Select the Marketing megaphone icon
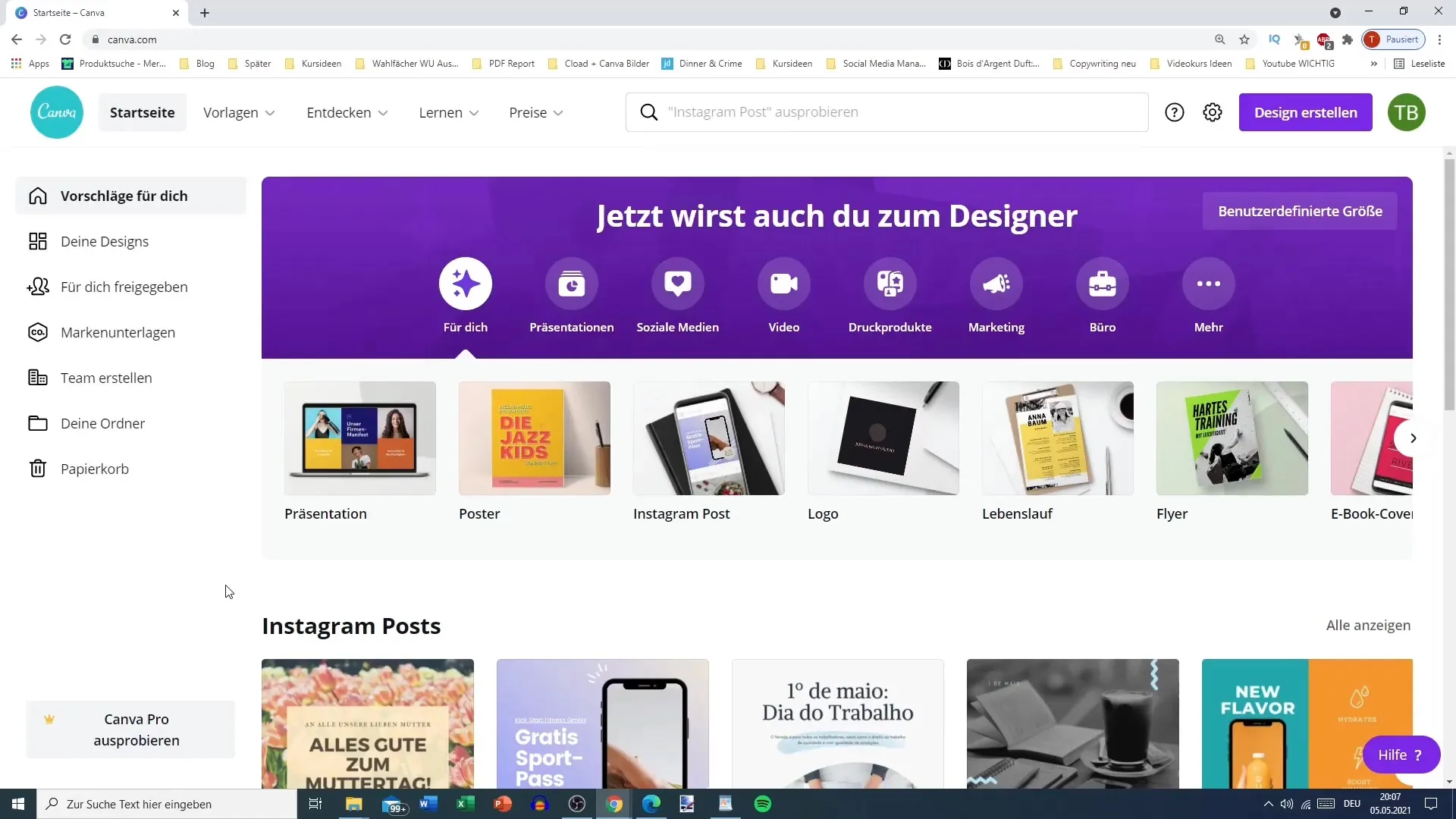Image resolution: width=1456 pixels, height=819 pixels. click(996, 284)
